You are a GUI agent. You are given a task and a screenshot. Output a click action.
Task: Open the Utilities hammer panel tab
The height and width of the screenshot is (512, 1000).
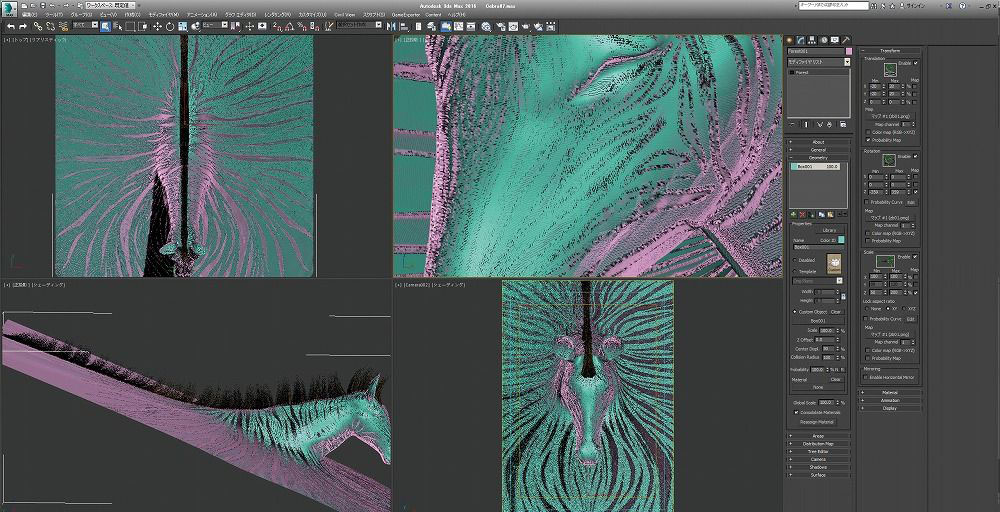click(846, 40)
